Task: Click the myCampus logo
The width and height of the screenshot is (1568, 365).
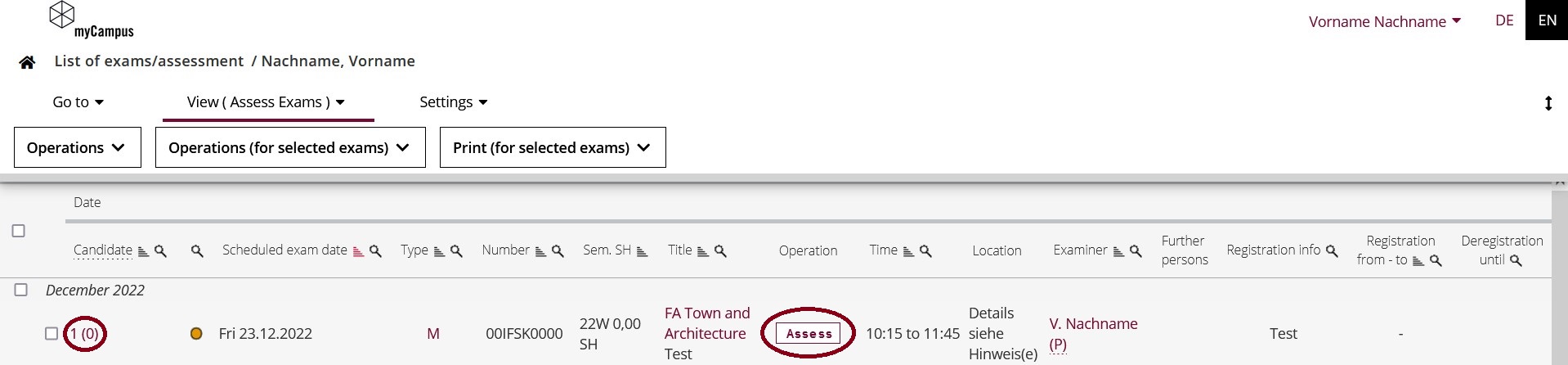Action: coord(91,20)
